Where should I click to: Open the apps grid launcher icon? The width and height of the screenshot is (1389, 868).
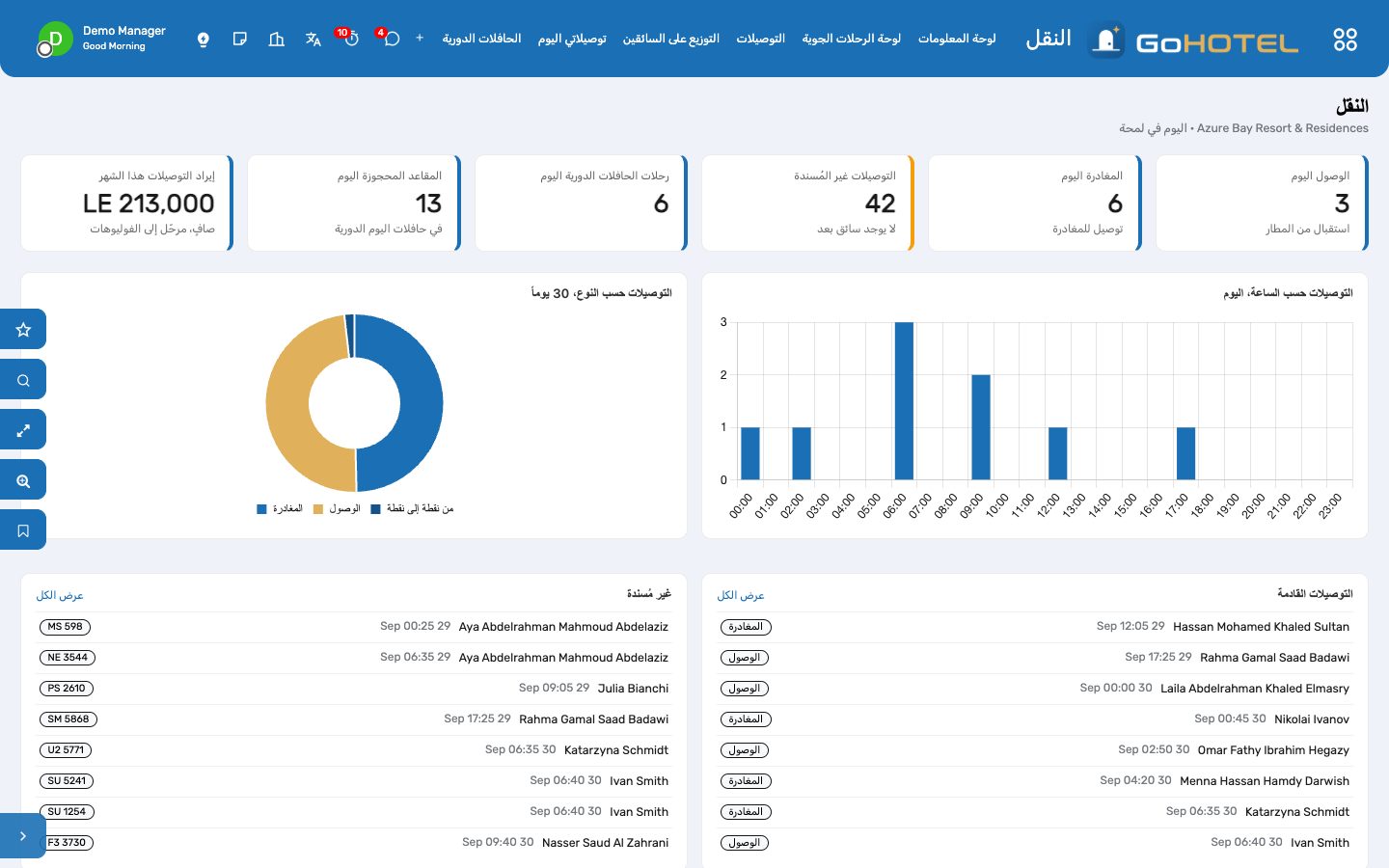[x=1345, y=40]
